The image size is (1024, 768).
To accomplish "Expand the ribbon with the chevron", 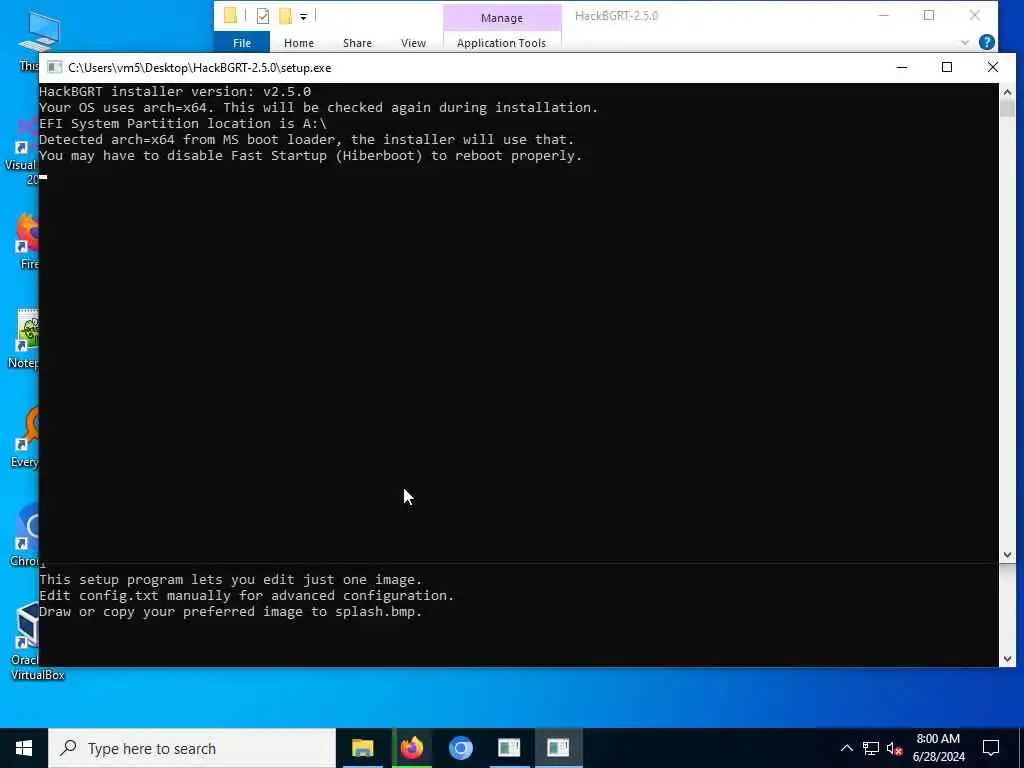I will 965,42.
